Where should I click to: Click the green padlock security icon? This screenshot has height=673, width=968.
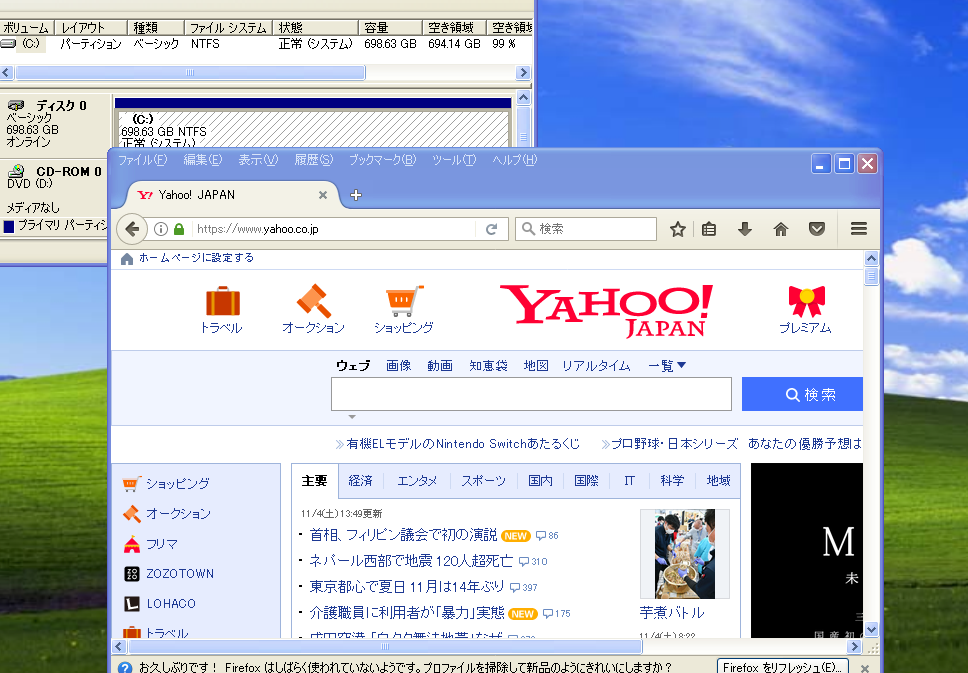point(179,229)
